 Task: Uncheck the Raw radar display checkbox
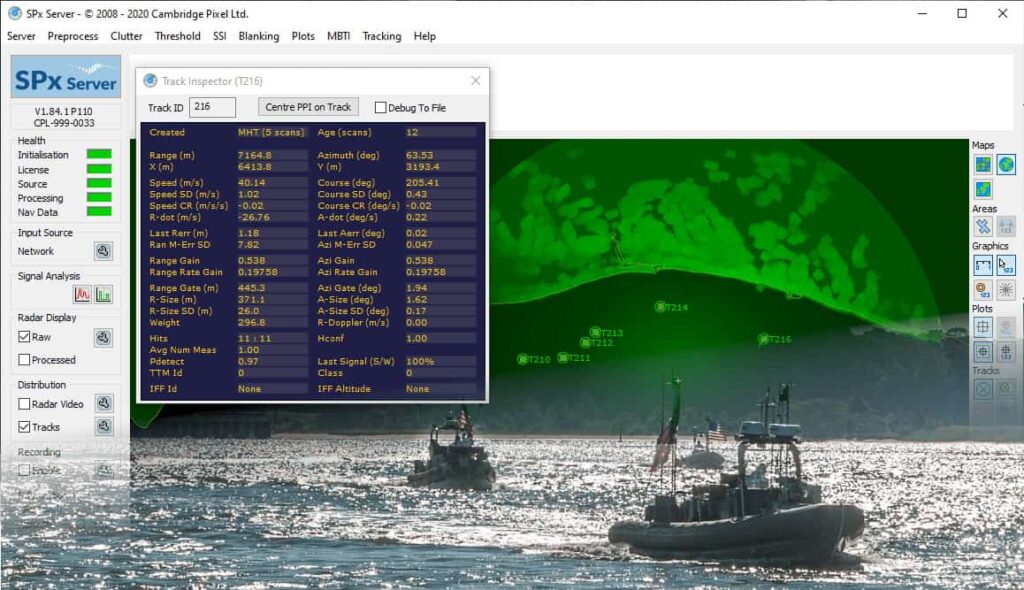pyautogui.click(x=24, y=337)
